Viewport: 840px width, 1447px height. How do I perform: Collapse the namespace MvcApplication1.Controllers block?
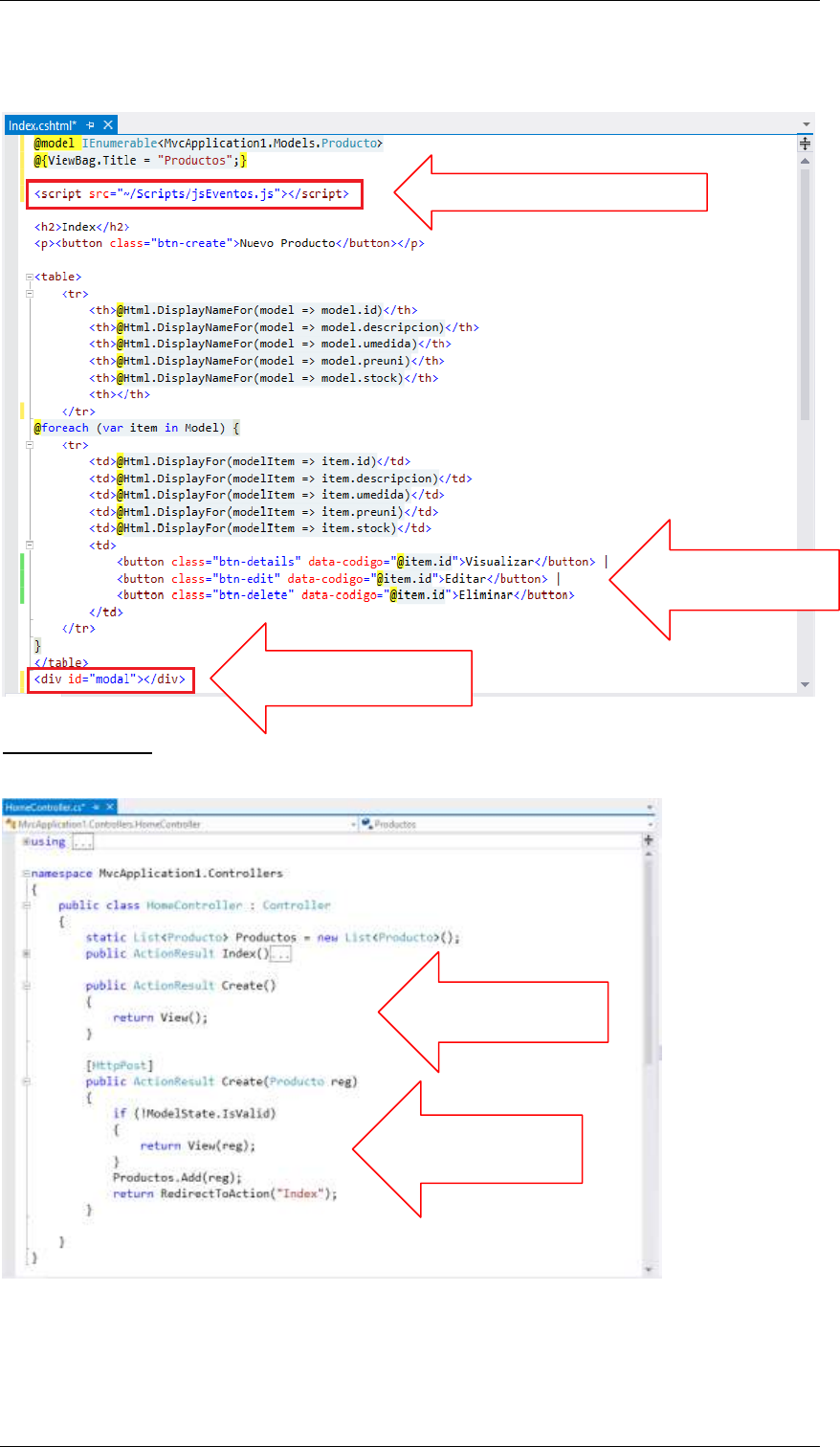pos(26,874)
